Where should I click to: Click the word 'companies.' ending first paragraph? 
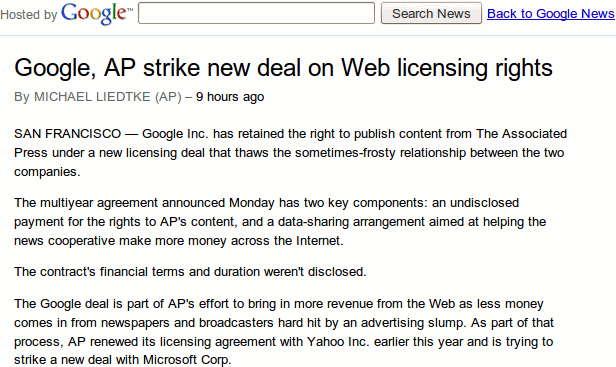pos(47,172)
